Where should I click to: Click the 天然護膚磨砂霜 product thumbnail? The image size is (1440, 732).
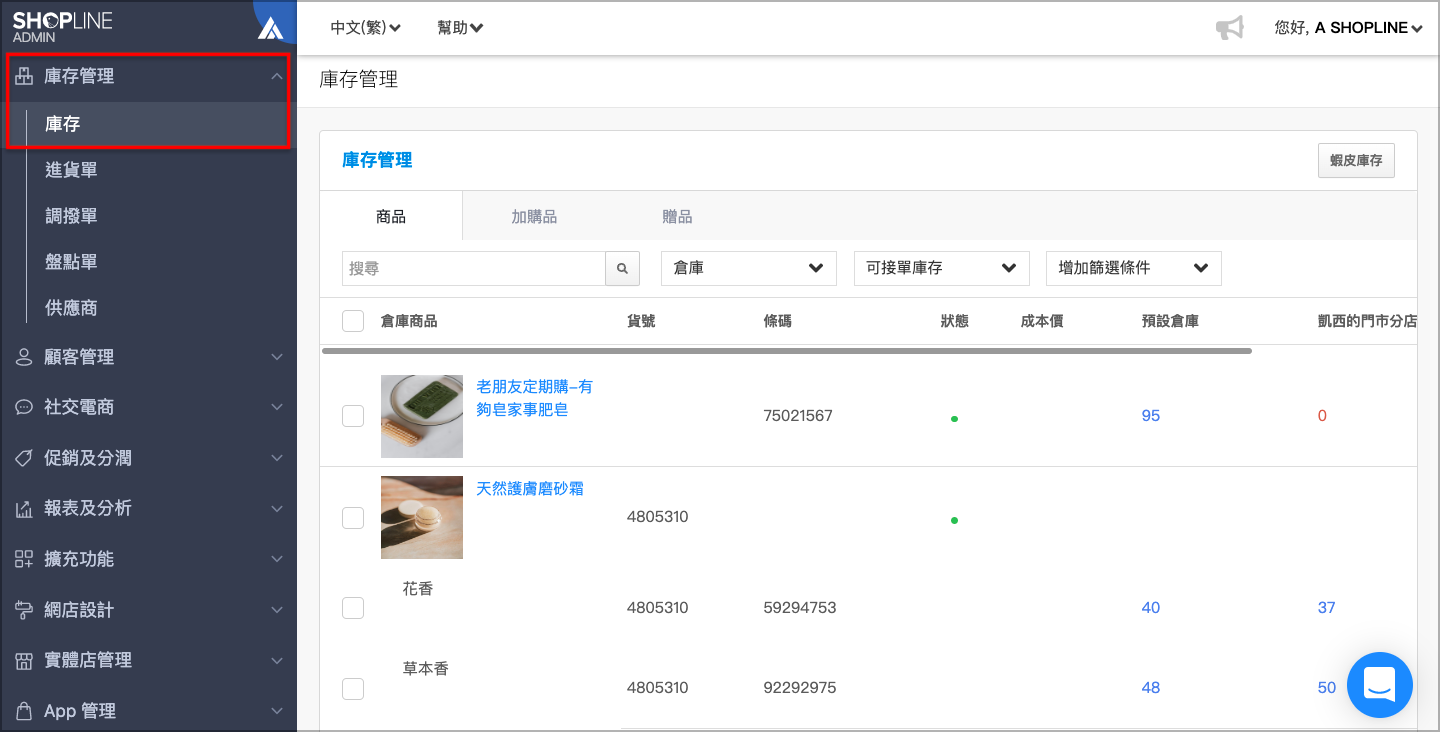[422, 517]
